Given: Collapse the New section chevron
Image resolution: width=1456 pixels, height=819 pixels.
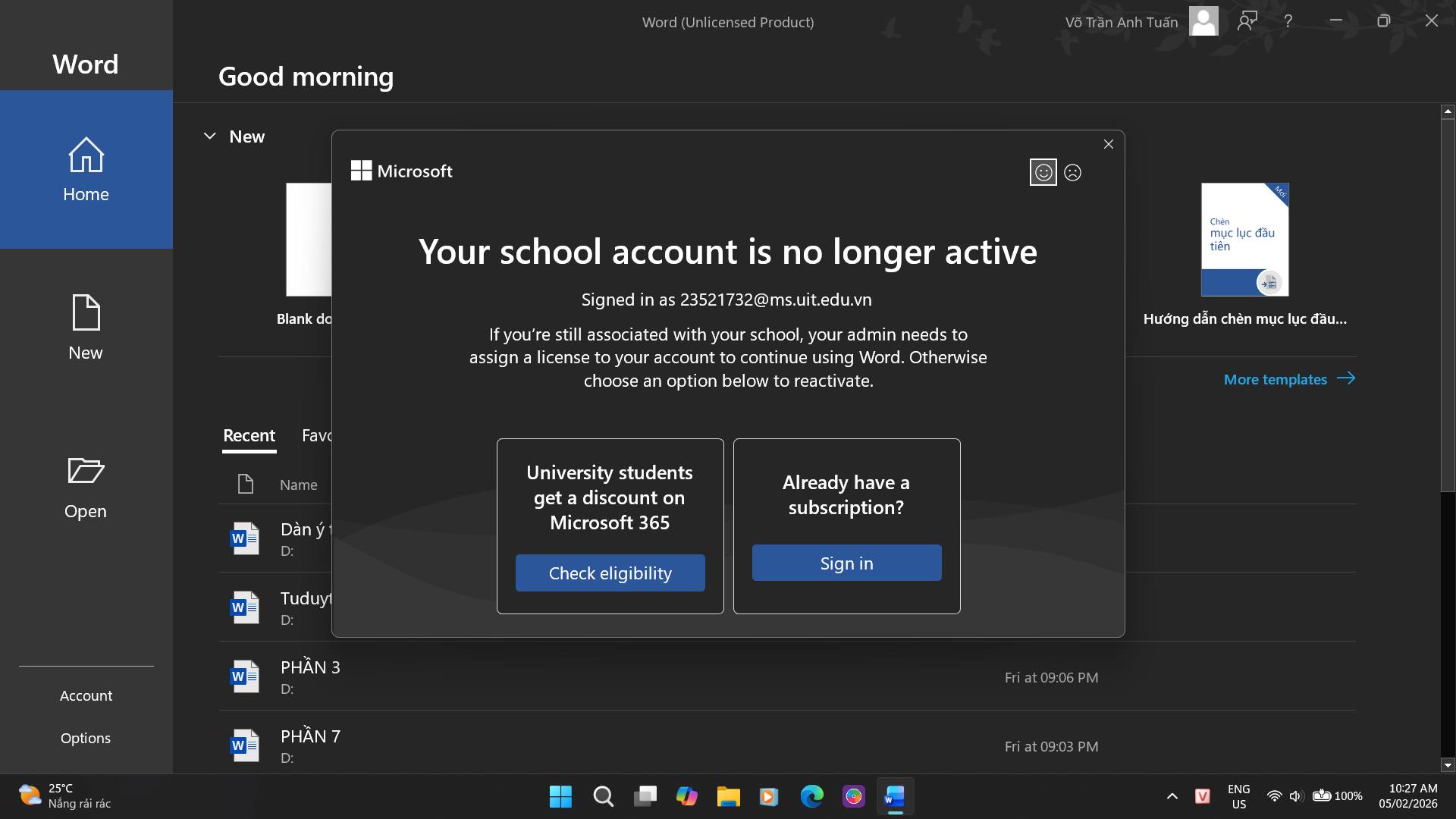Looking at the screenshot, I should [210, 136].
